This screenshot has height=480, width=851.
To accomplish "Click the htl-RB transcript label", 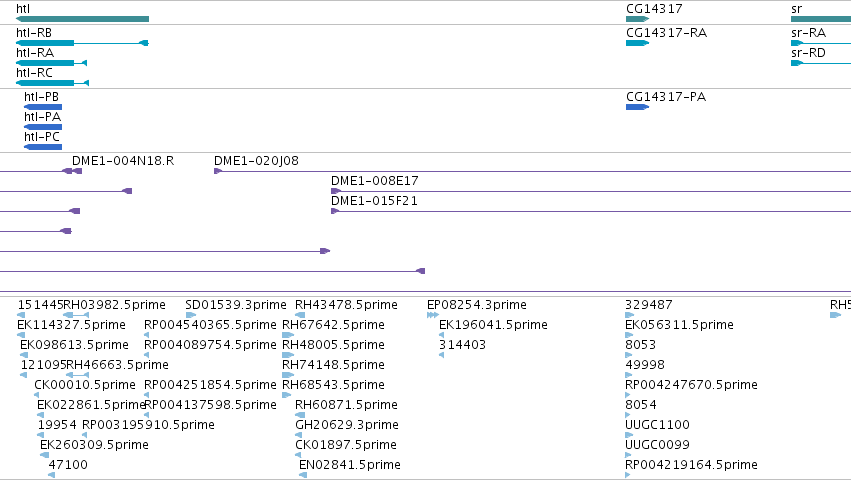I will coord(34,33).
